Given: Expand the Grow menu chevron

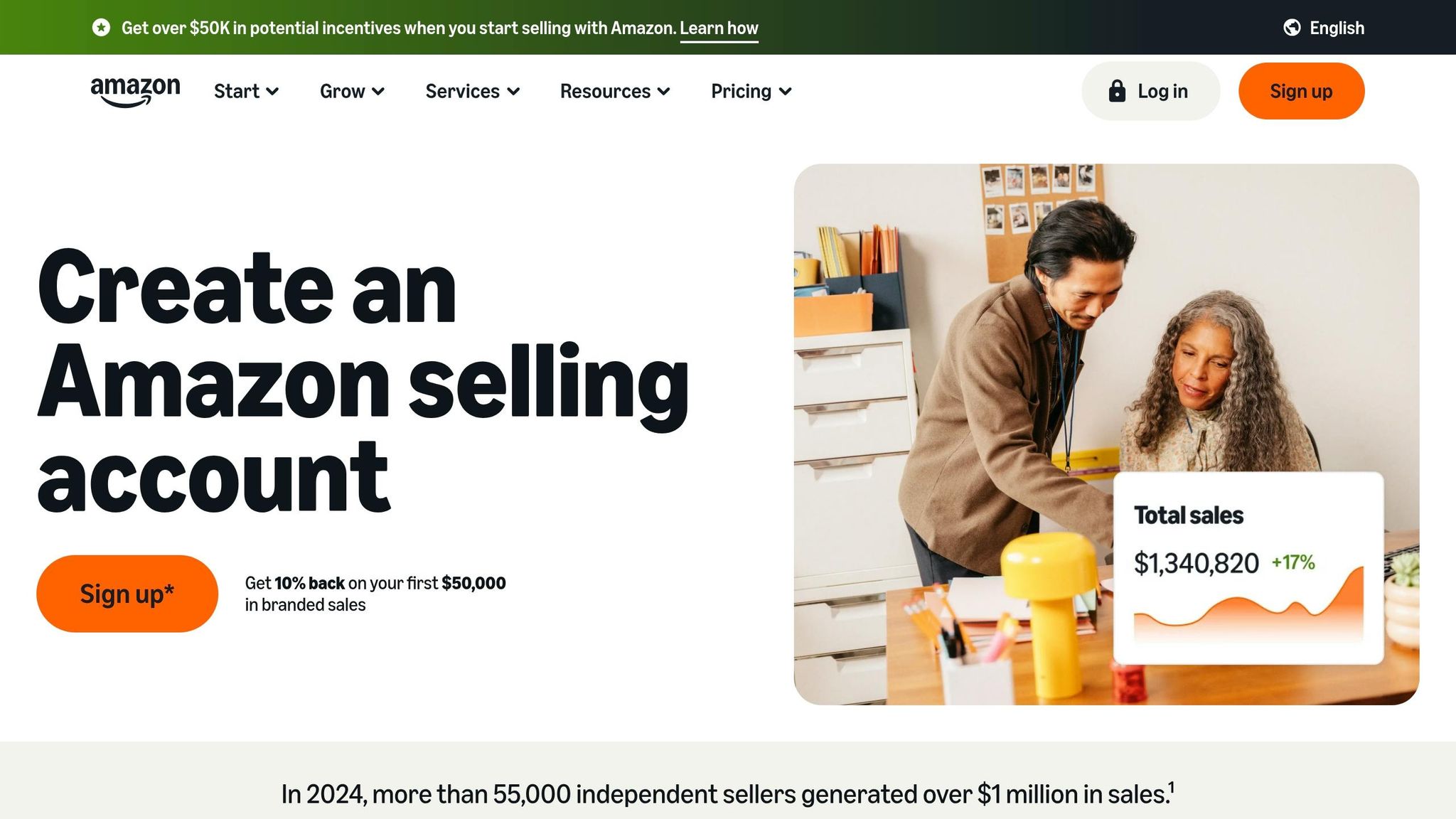Looking at the screenshot, I should click(x=378, y=92).
